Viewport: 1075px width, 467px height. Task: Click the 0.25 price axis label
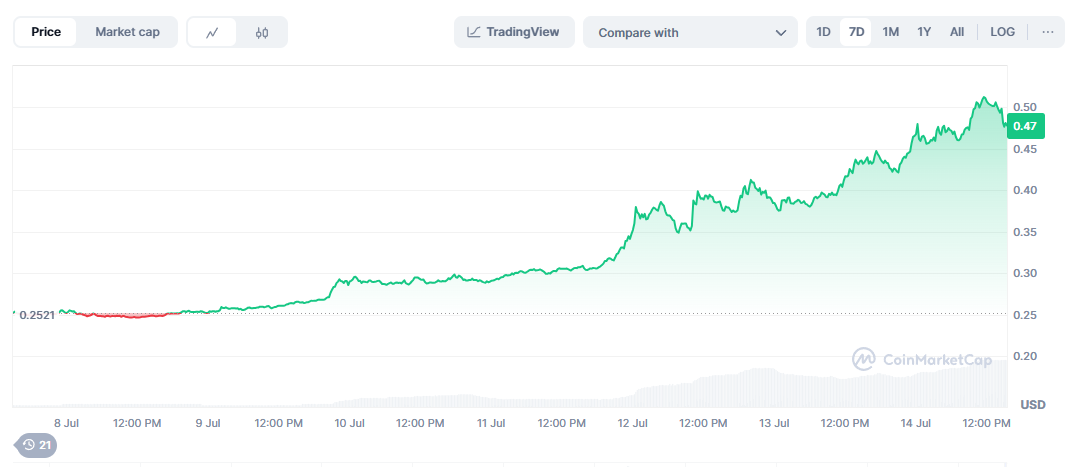click(x=1024, y=315)
